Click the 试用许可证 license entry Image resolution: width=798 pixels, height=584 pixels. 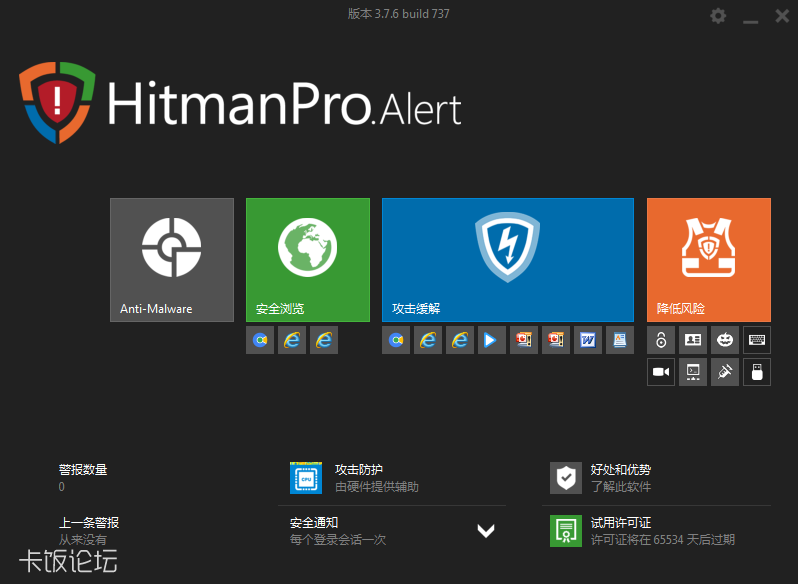pos(620,531)
